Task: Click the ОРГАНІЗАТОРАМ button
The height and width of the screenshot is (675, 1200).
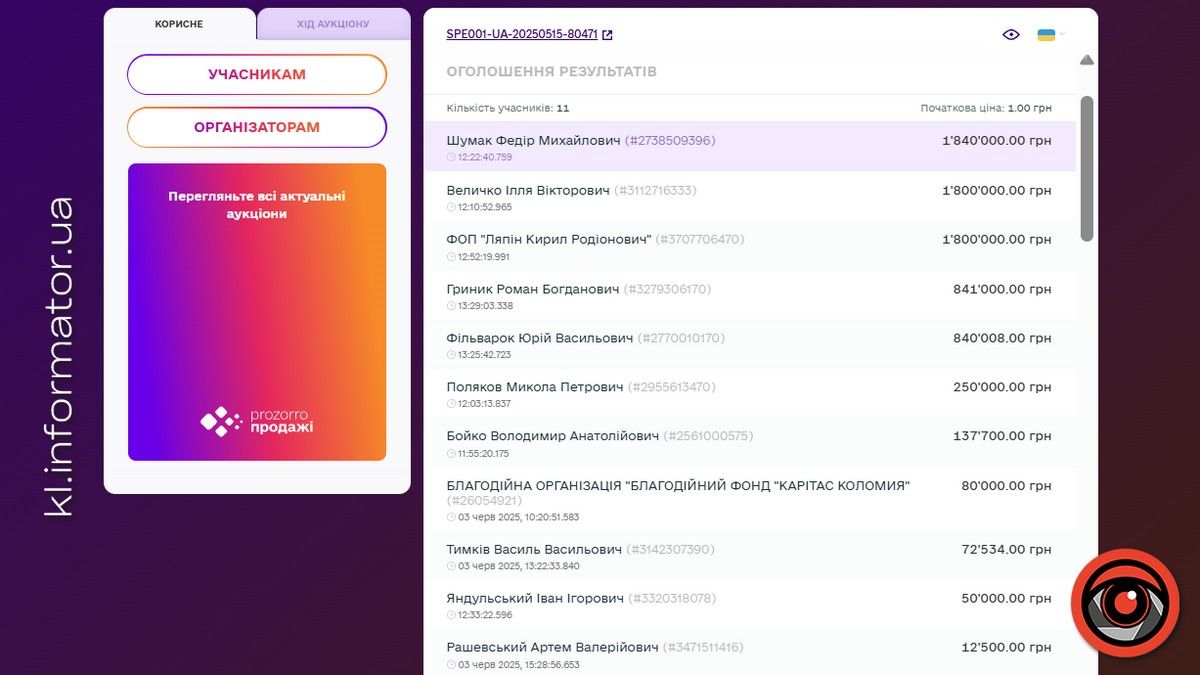Action: pyautogui.click(x=256, y=127)
